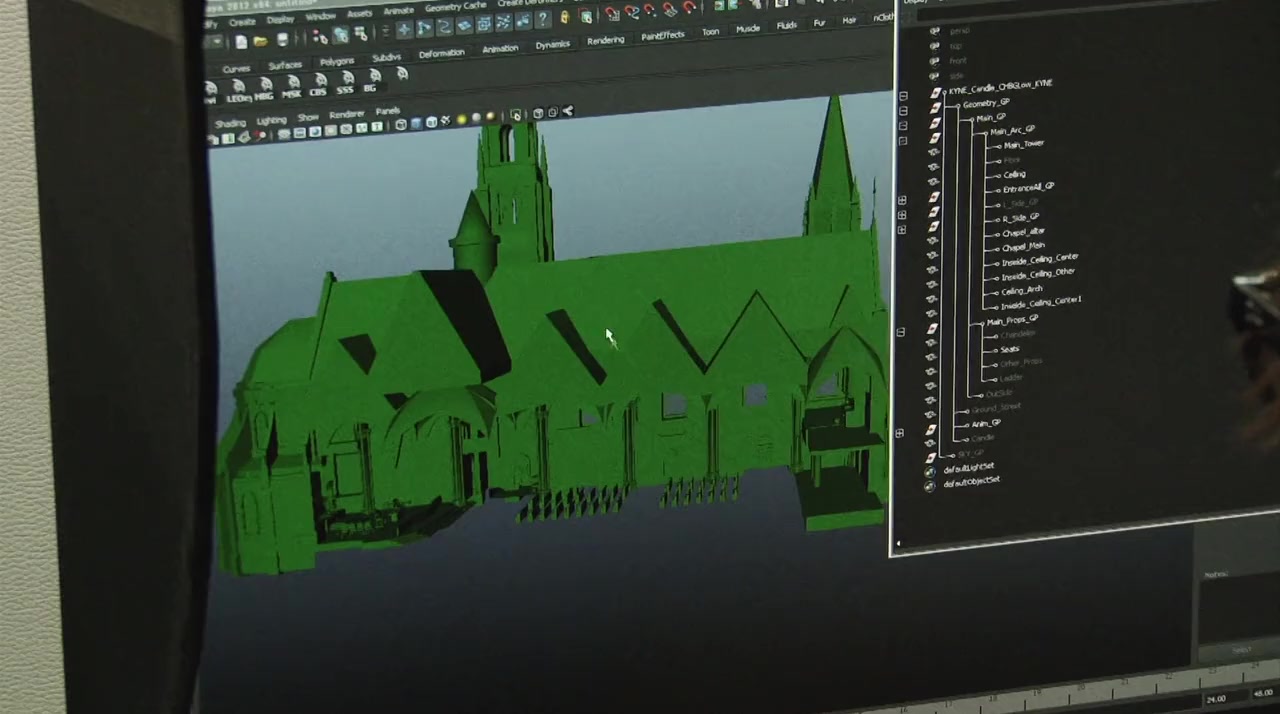Image resolution: width=1280 pixels, height=714 pixels.
Task: Click the yellow padlock icon in status line
Action: click(x=565, y=17)
